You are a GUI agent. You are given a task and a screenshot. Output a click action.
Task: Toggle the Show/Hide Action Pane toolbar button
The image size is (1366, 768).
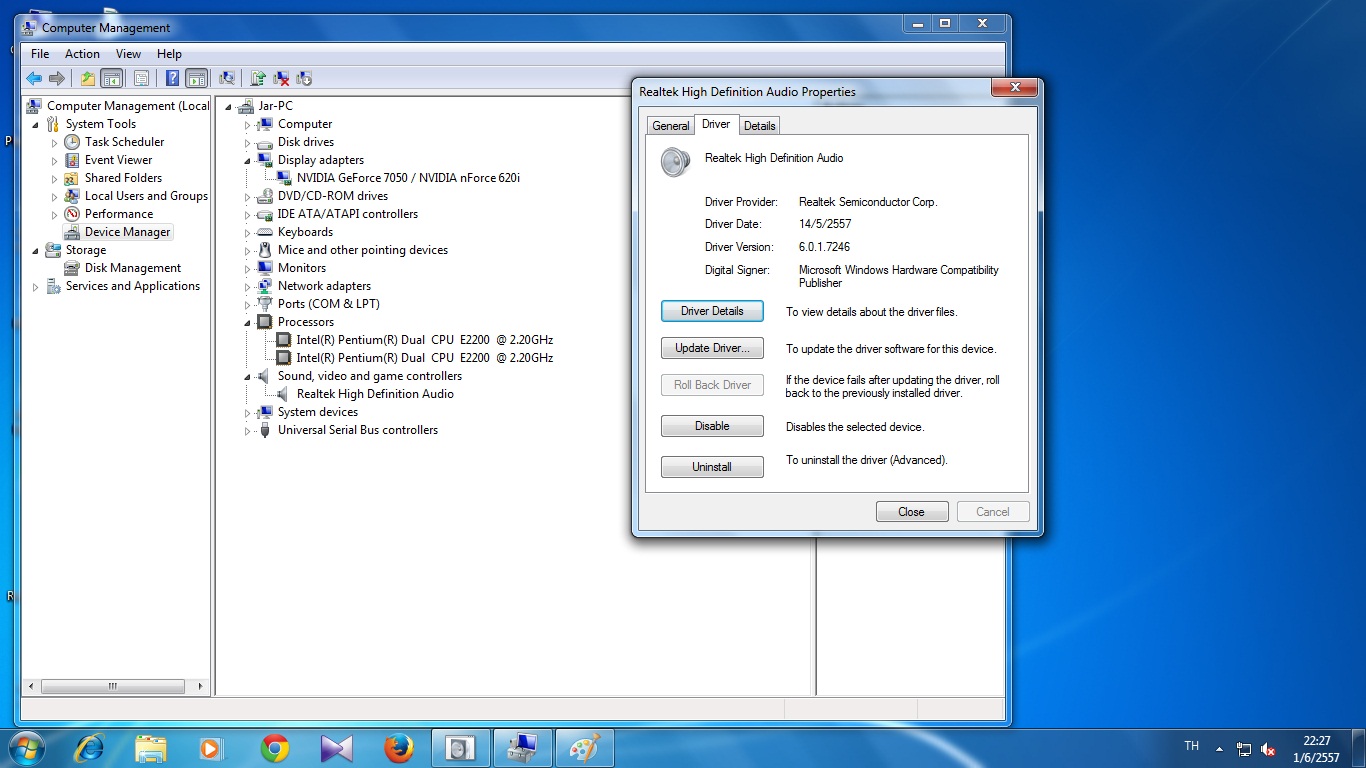pyautogui.click(x=196, y=78)
